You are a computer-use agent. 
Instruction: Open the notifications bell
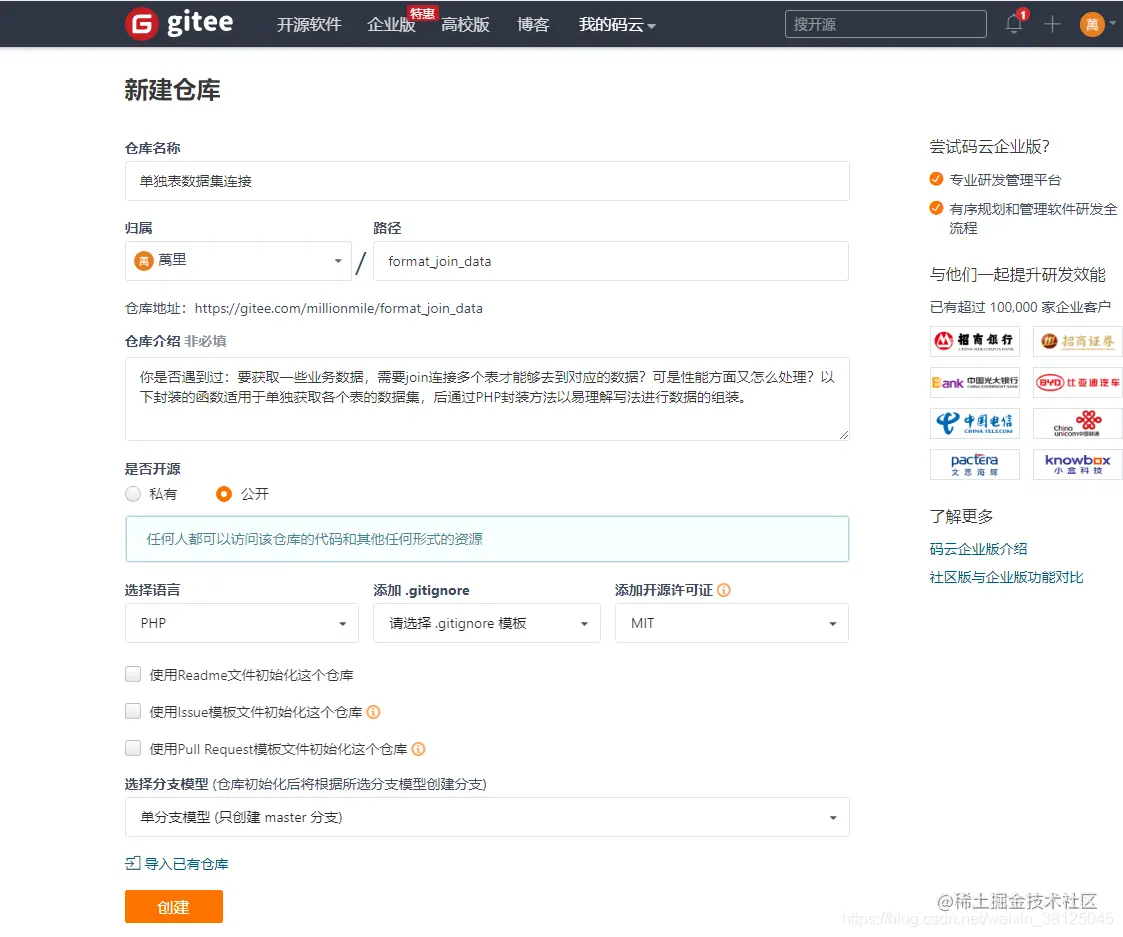(1013, 25)
